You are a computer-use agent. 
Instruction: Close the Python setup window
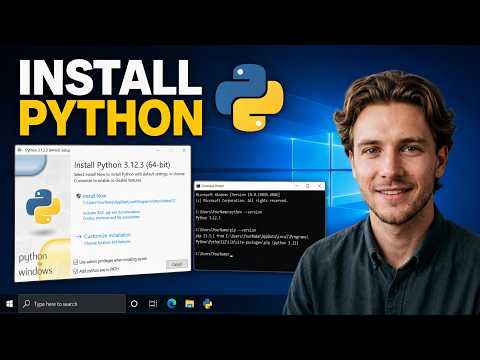coord(184,150)
